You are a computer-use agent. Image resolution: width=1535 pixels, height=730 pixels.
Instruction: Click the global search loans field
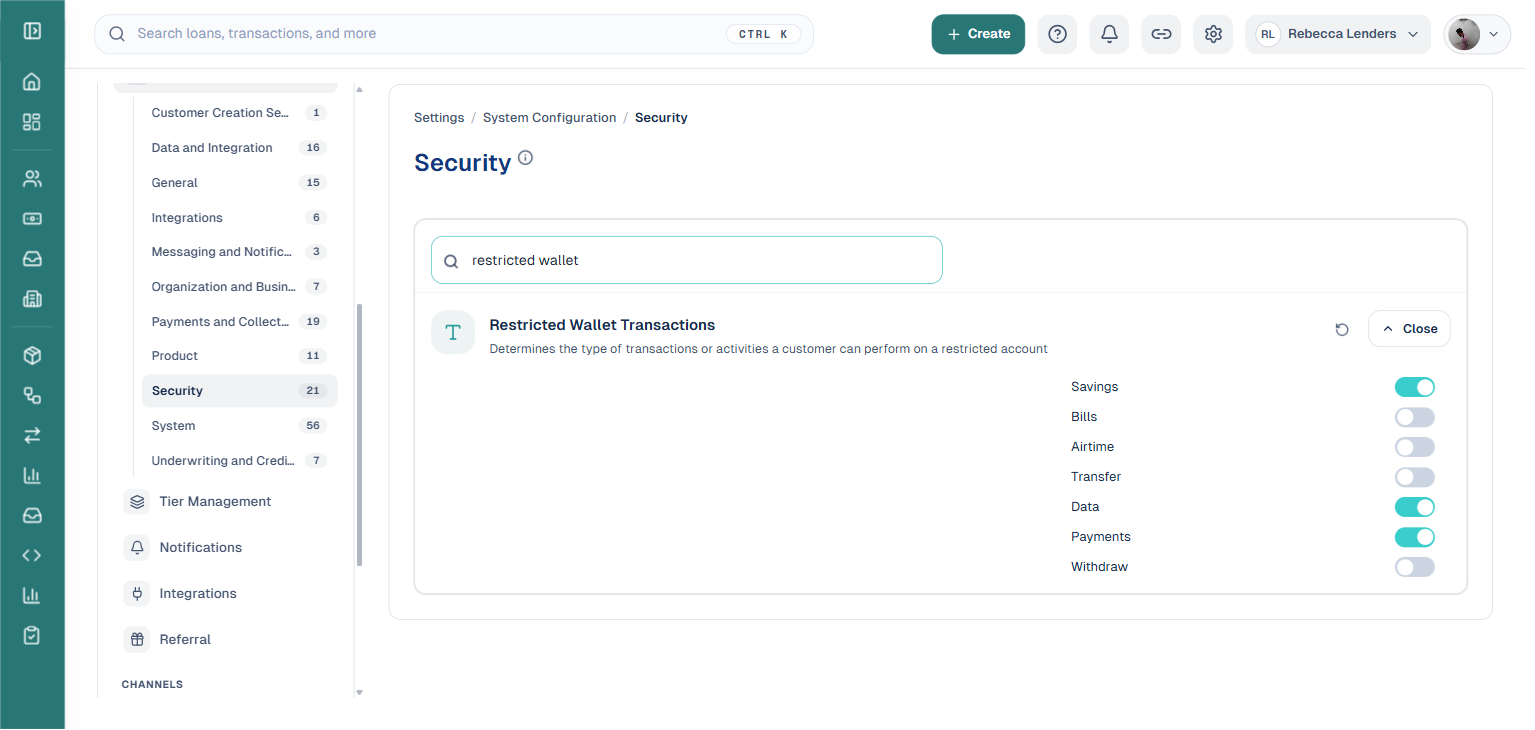click(x=454, y=34)
